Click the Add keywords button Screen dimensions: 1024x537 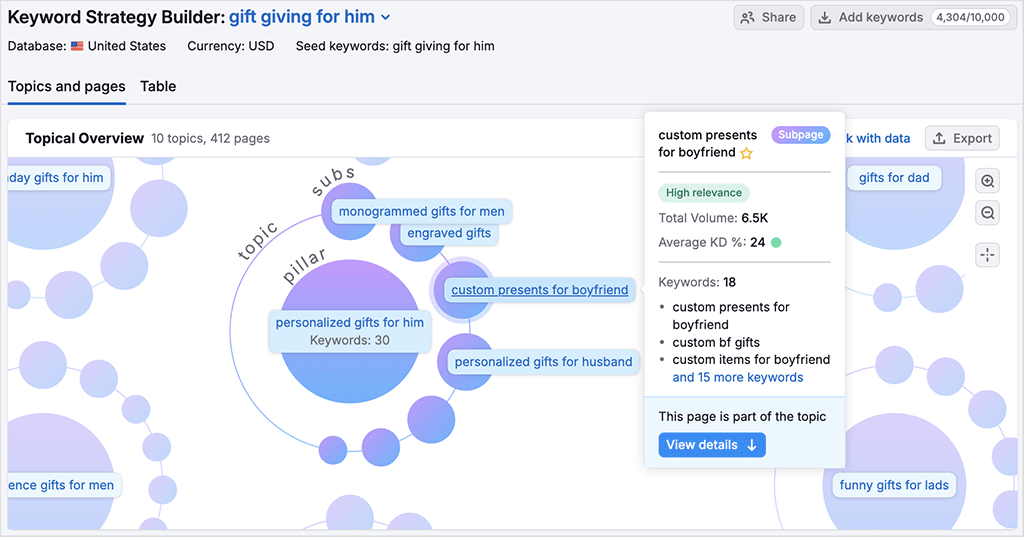(913, 18)
